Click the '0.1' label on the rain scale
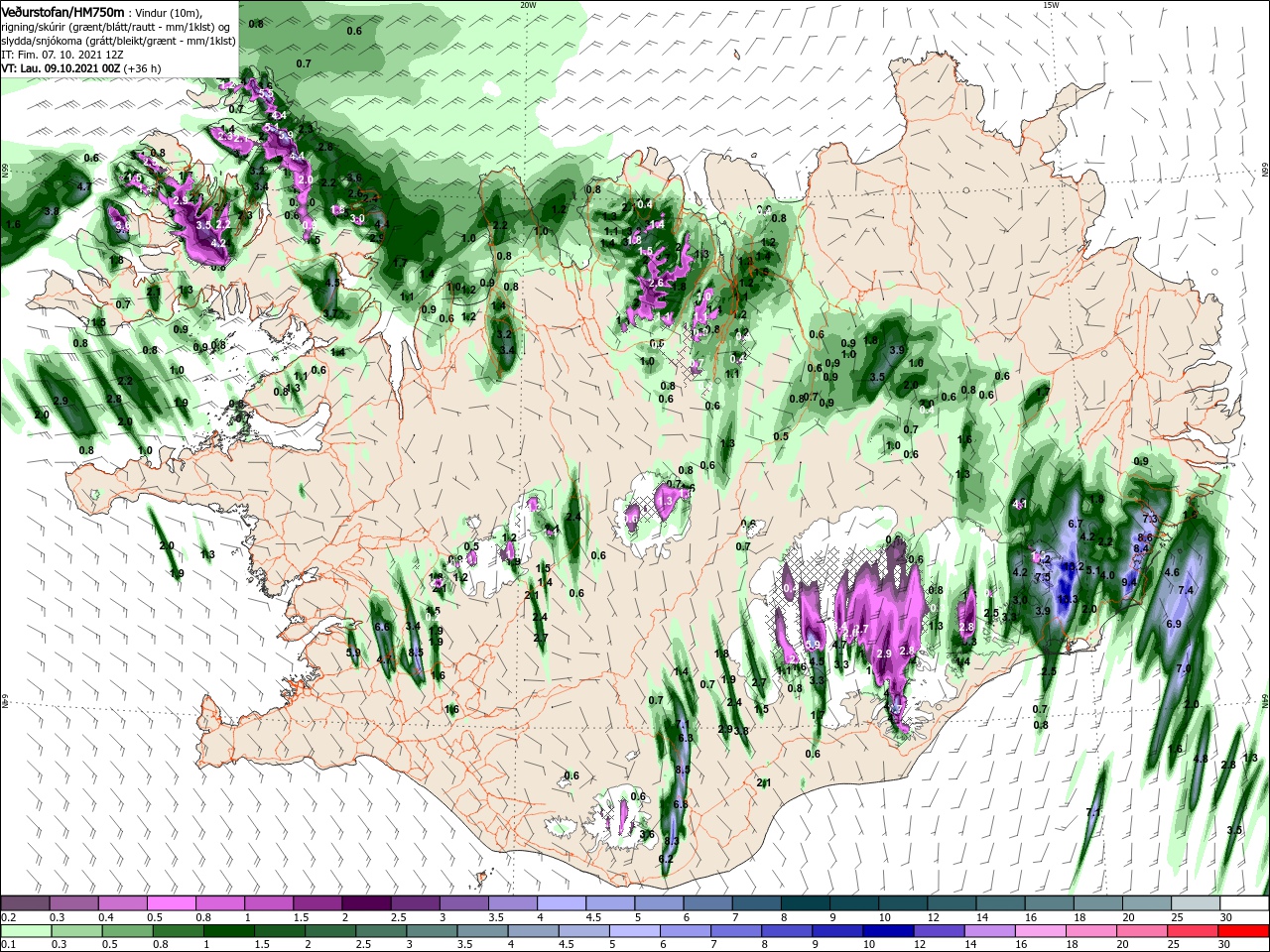The height and width of the screenshot is (952, 1270). coord(8,946)
